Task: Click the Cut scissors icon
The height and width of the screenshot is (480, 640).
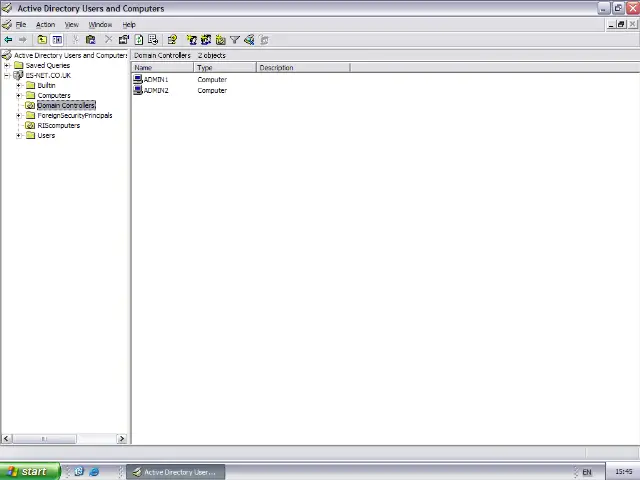Action: coord(76,40)
